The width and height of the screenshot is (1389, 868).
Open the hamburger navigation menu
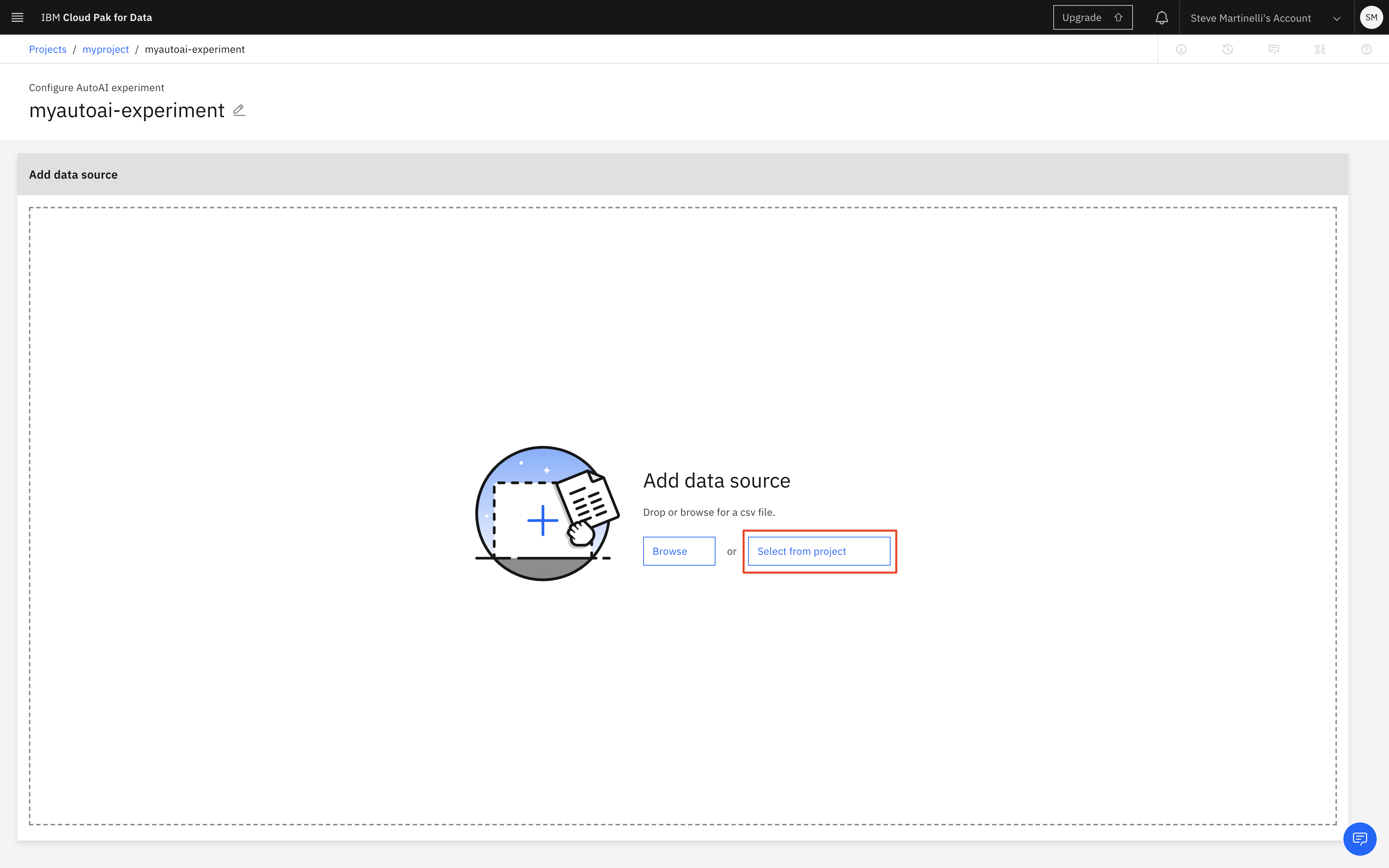[x=17, y=17]
